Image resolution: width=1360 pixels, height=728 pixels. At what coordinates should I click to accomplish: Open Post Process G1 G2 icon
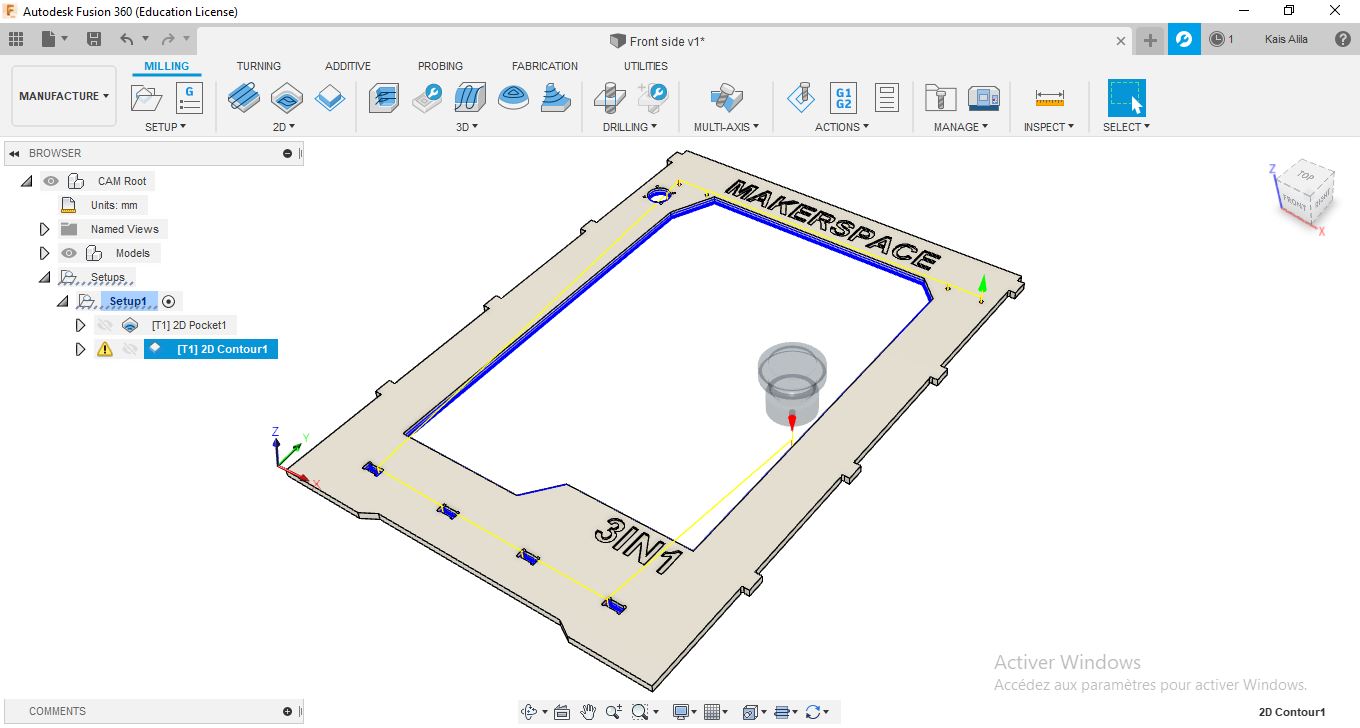844,98
